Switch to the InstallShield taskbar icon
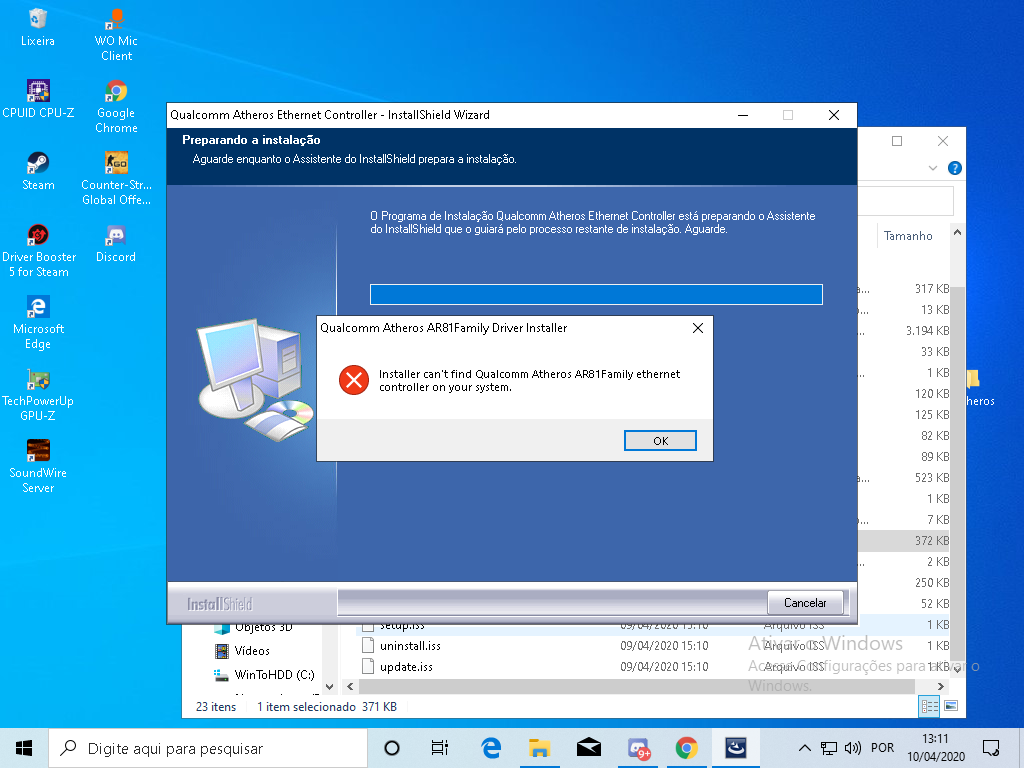This screenshot has height=768, width=1024. [736, 748]
